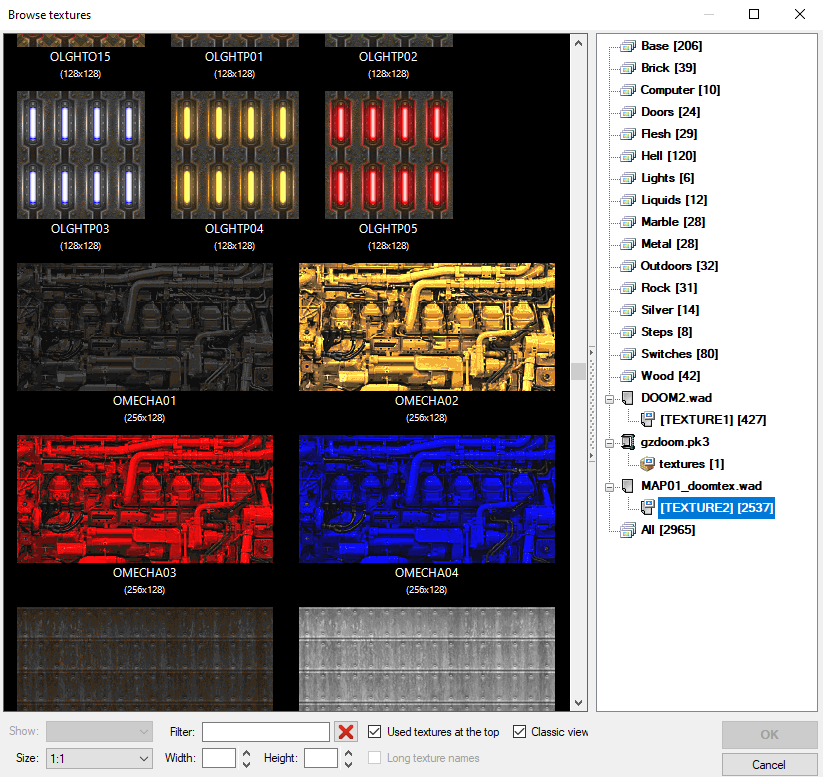
Task: Increase the Width value with up arrow
Action: [x=246, y=753]
